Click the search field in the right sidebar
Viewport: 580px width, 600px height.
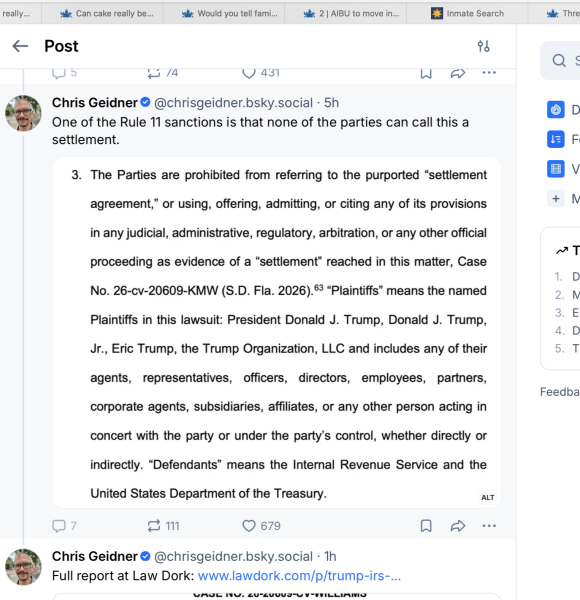pyautogui.click(x=560, y=60)
